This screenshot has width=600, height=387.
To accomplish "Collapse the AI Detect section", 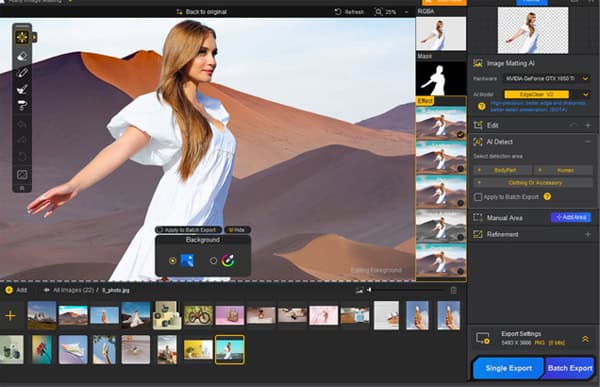I will (x=588, y=142).
